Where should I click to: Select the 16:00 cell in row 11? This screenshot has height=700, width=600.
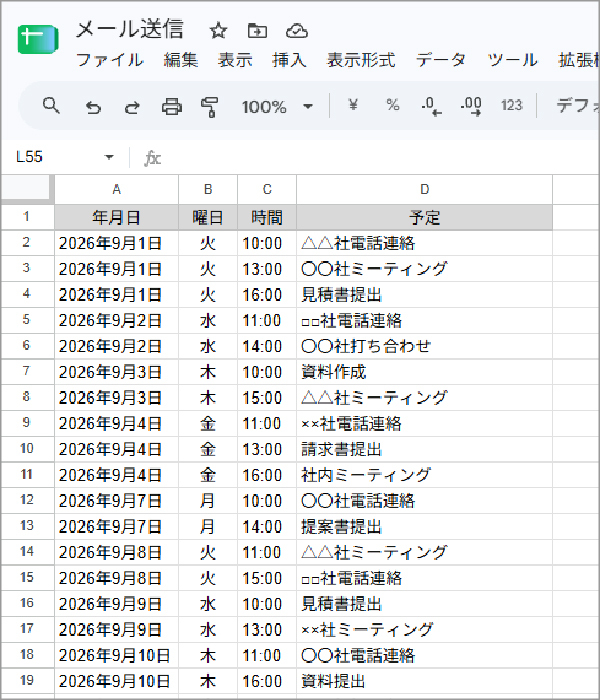[x=267, y=475]
